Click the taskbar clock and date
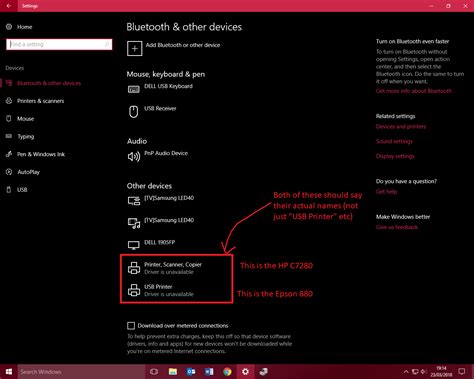The image size is (474, 379). (441, 371)
